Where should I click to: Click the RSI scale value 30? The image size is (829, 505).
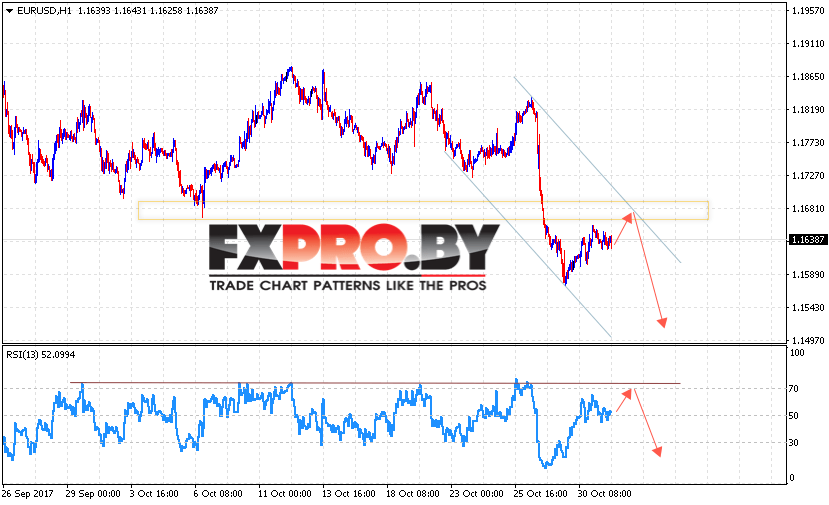(x=793, y=443)
